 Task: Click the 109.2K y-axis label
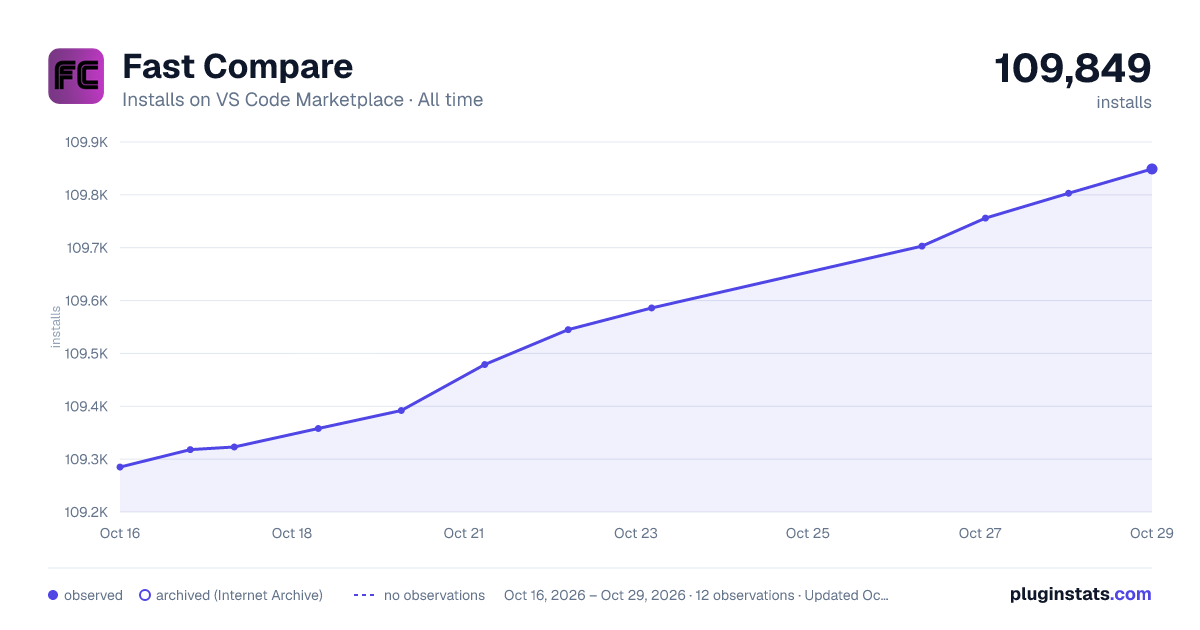(x=87, y=512)
